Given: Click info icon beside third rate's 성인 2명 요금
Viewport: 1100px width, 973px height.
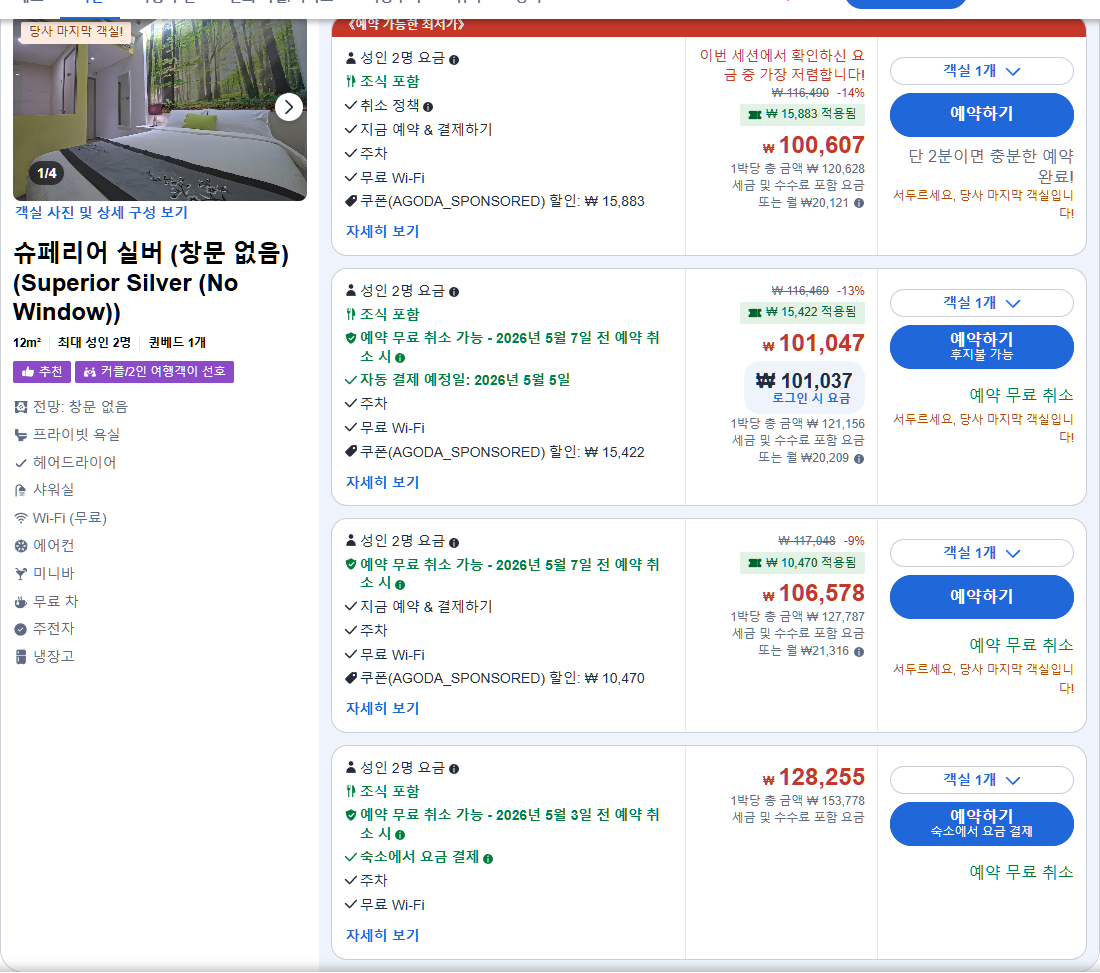Looking at the screenshot, I should (454, 542).
